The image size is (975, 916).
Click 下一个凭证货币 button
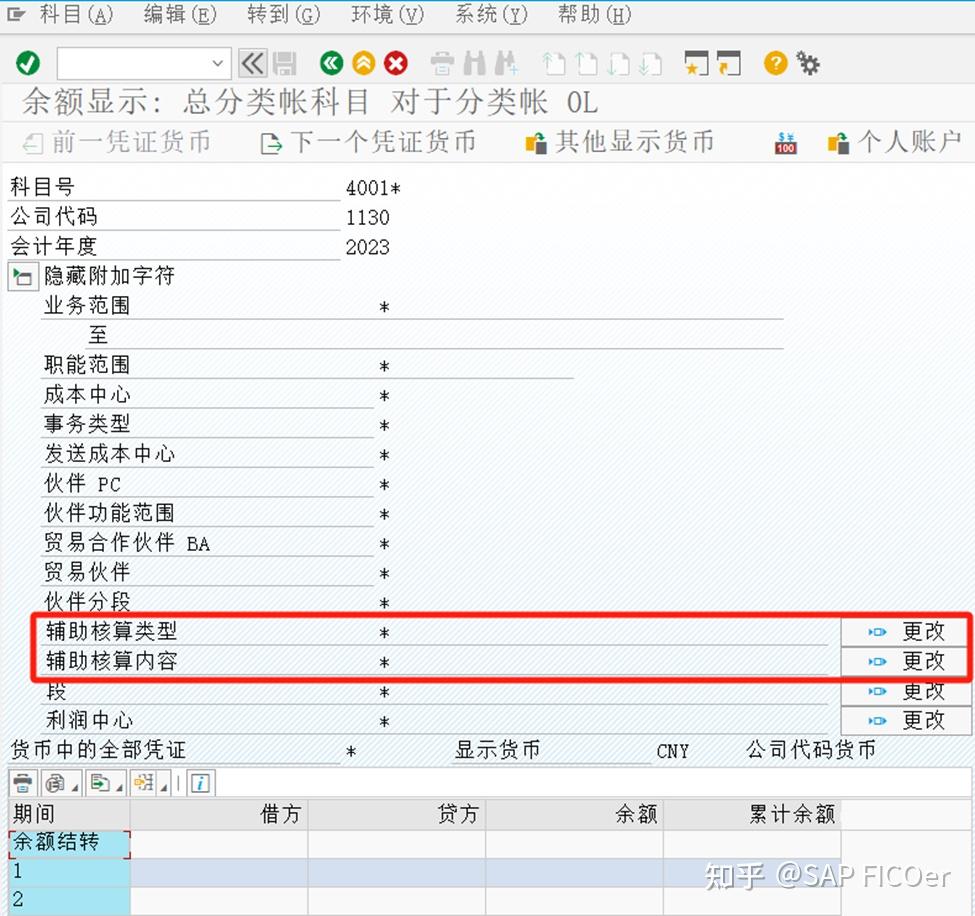point(368,142)
